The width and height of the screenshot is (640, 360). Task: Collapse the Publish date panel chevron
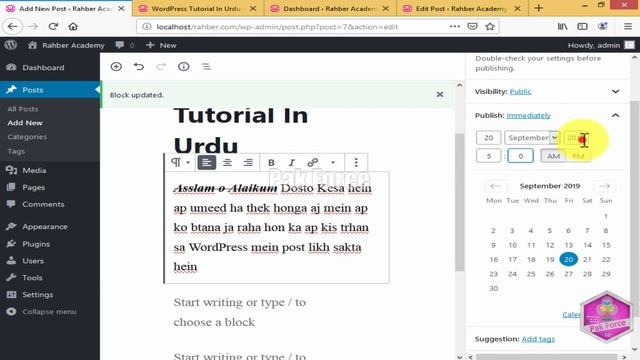[616, 116]
